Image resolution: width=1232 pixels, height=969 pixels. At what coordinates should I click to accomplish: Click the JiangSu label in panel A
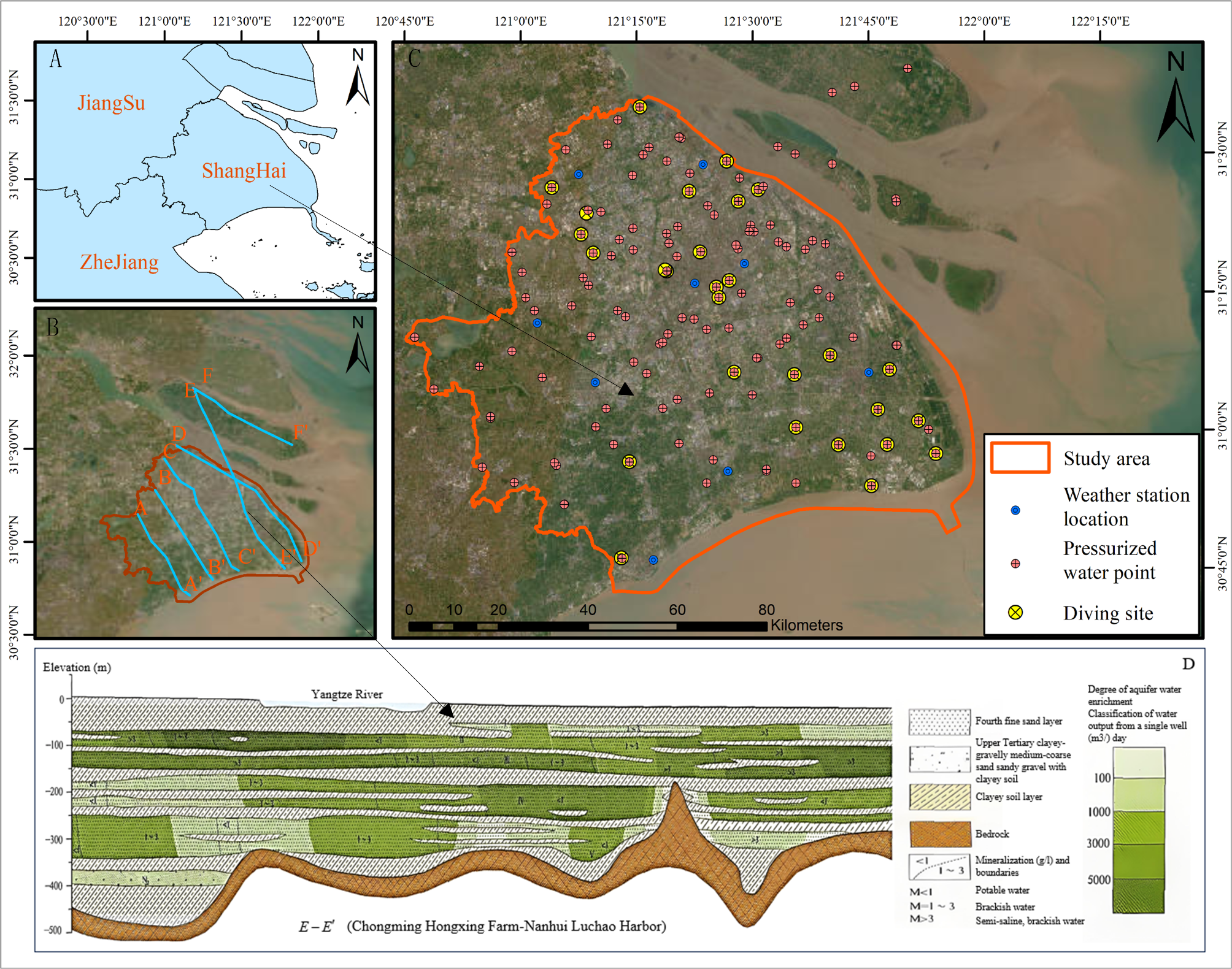[111, 102]
